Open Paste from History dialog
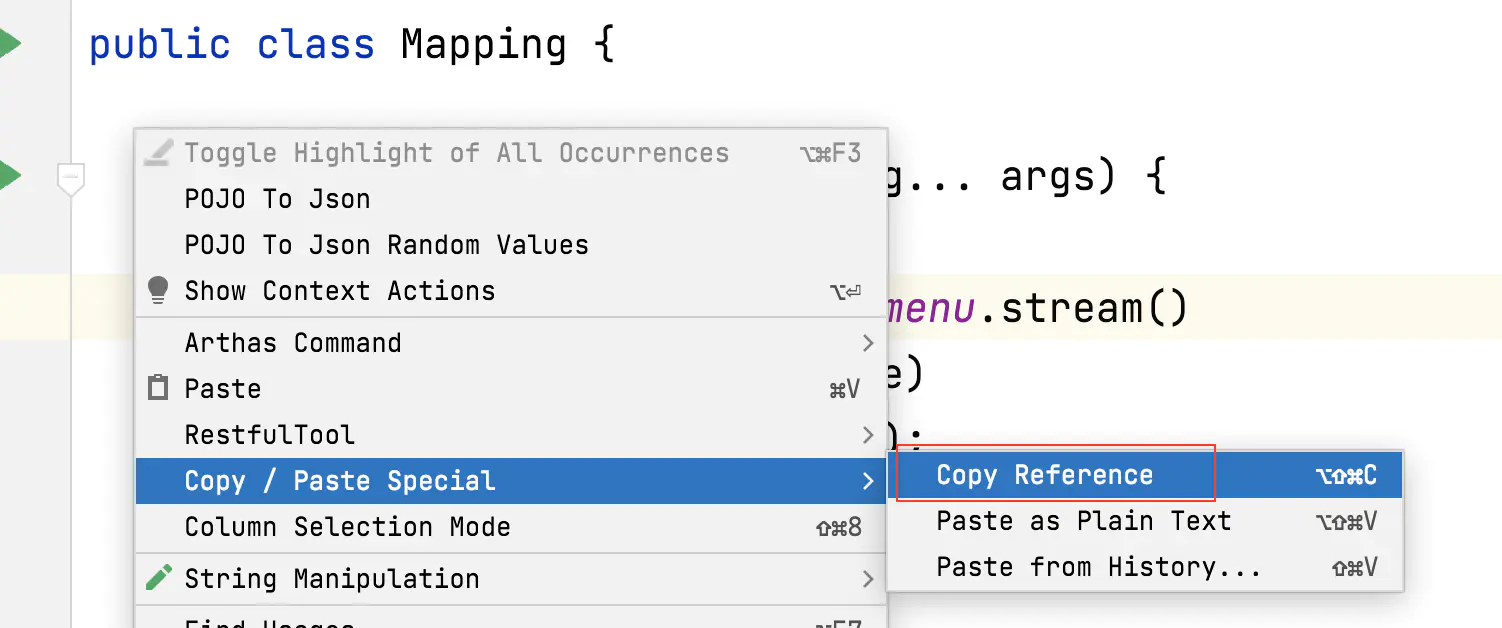The height and width of the screenshot is (628, 1502). point(1098,567)
